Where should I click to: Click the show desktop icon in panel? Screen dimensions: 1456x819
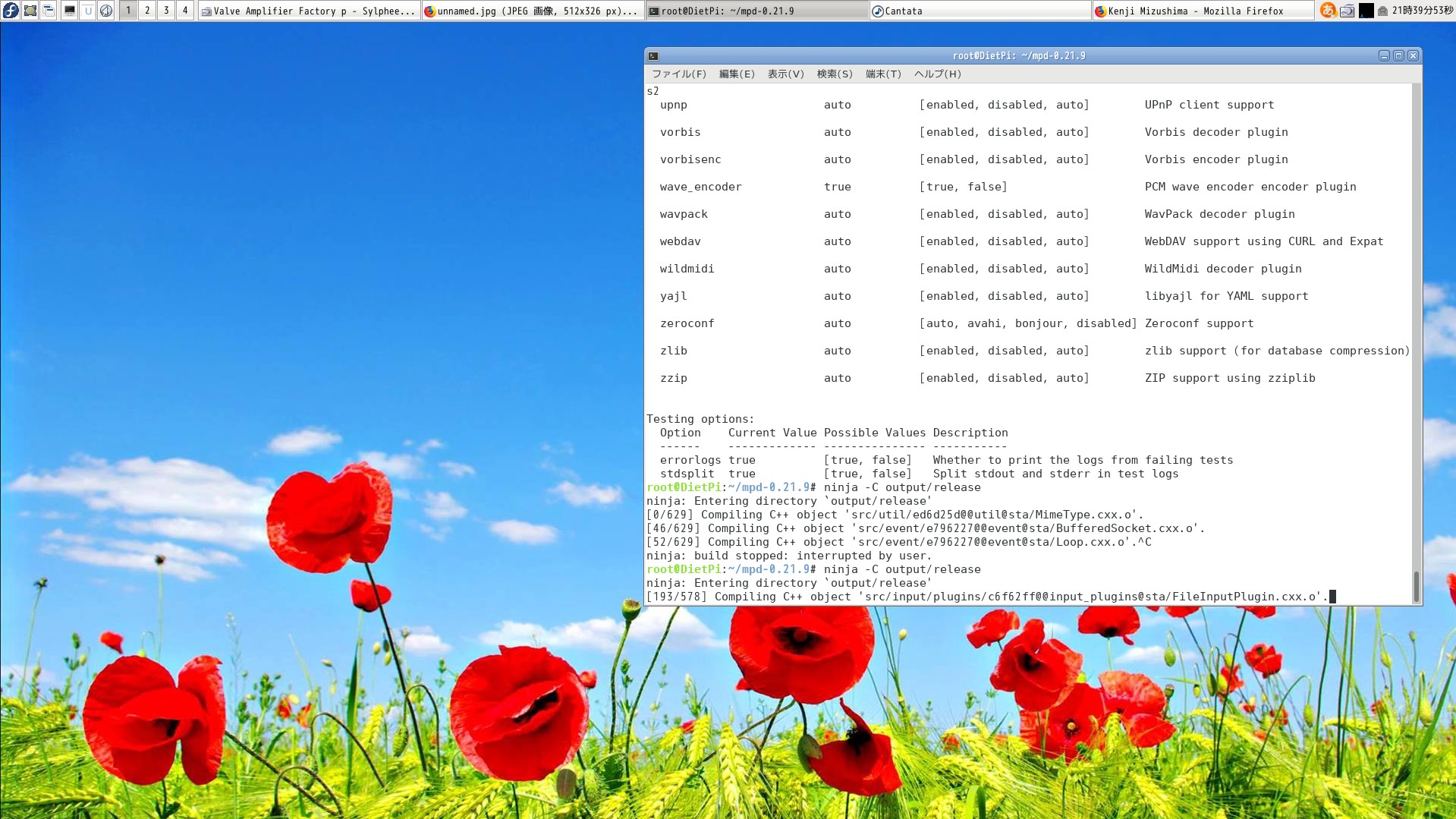click(30, 11)
